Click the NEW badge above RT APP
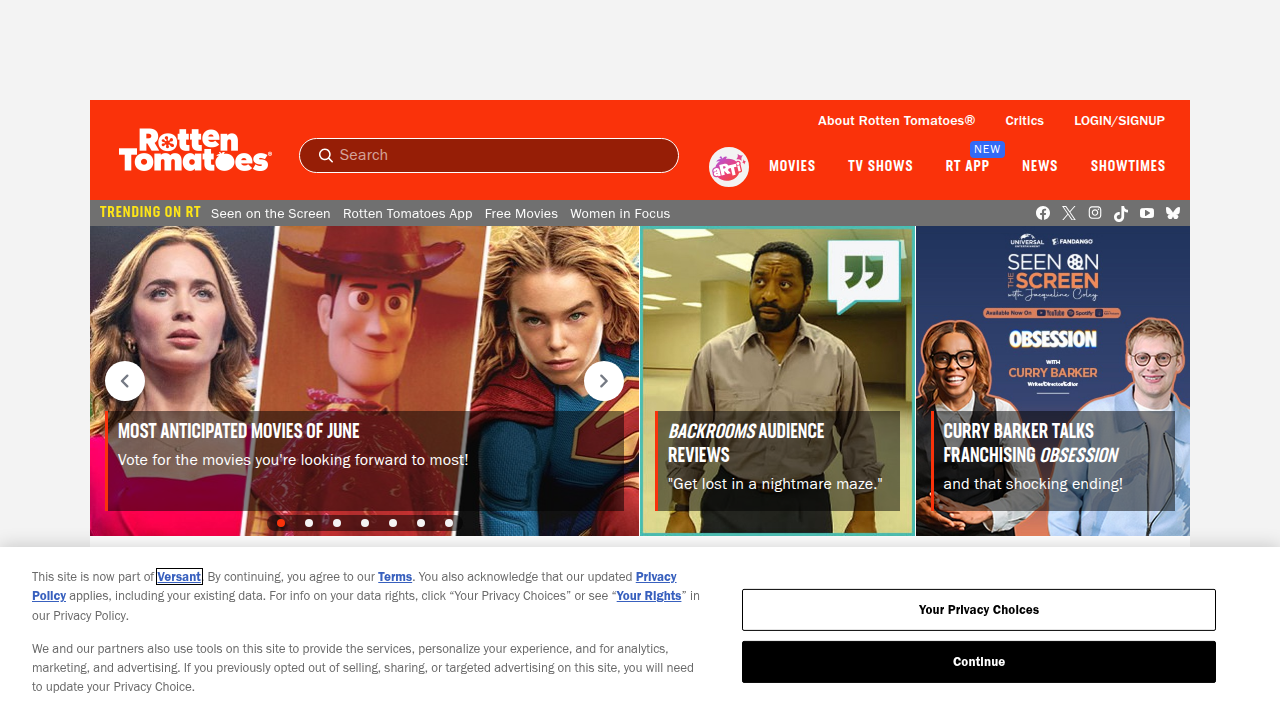Viewport: 1280px width, 720px height. [987, 149]
